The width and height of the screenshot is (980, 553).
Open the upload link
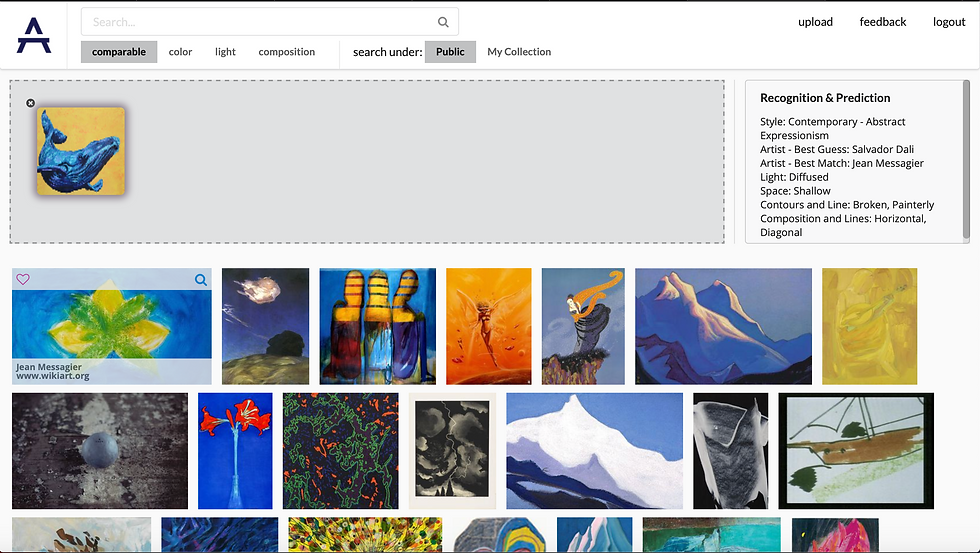pyautogui.click(x=816, y=22)
